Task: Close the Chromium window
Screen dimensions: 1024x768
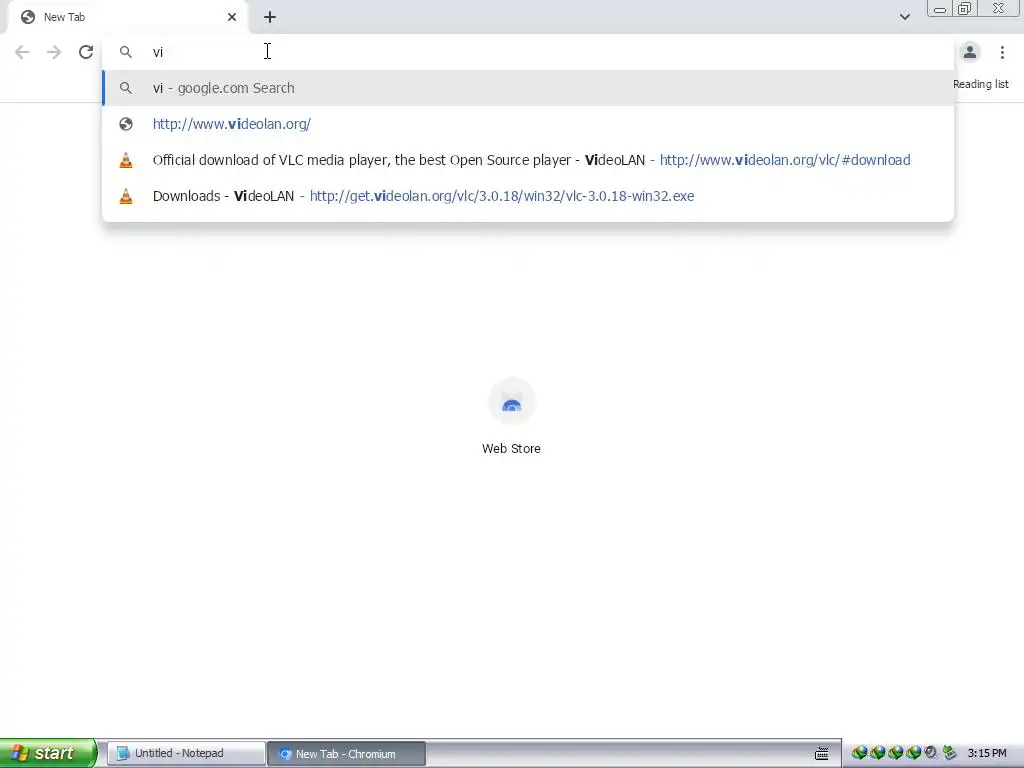Action: (x=999, y=8)
